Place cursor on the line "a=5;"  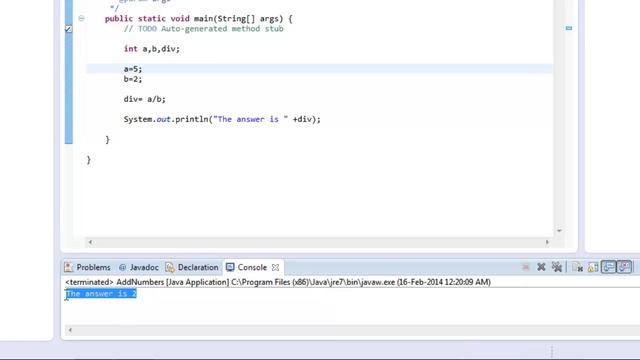pyautogui.click(x=133, y=69)
